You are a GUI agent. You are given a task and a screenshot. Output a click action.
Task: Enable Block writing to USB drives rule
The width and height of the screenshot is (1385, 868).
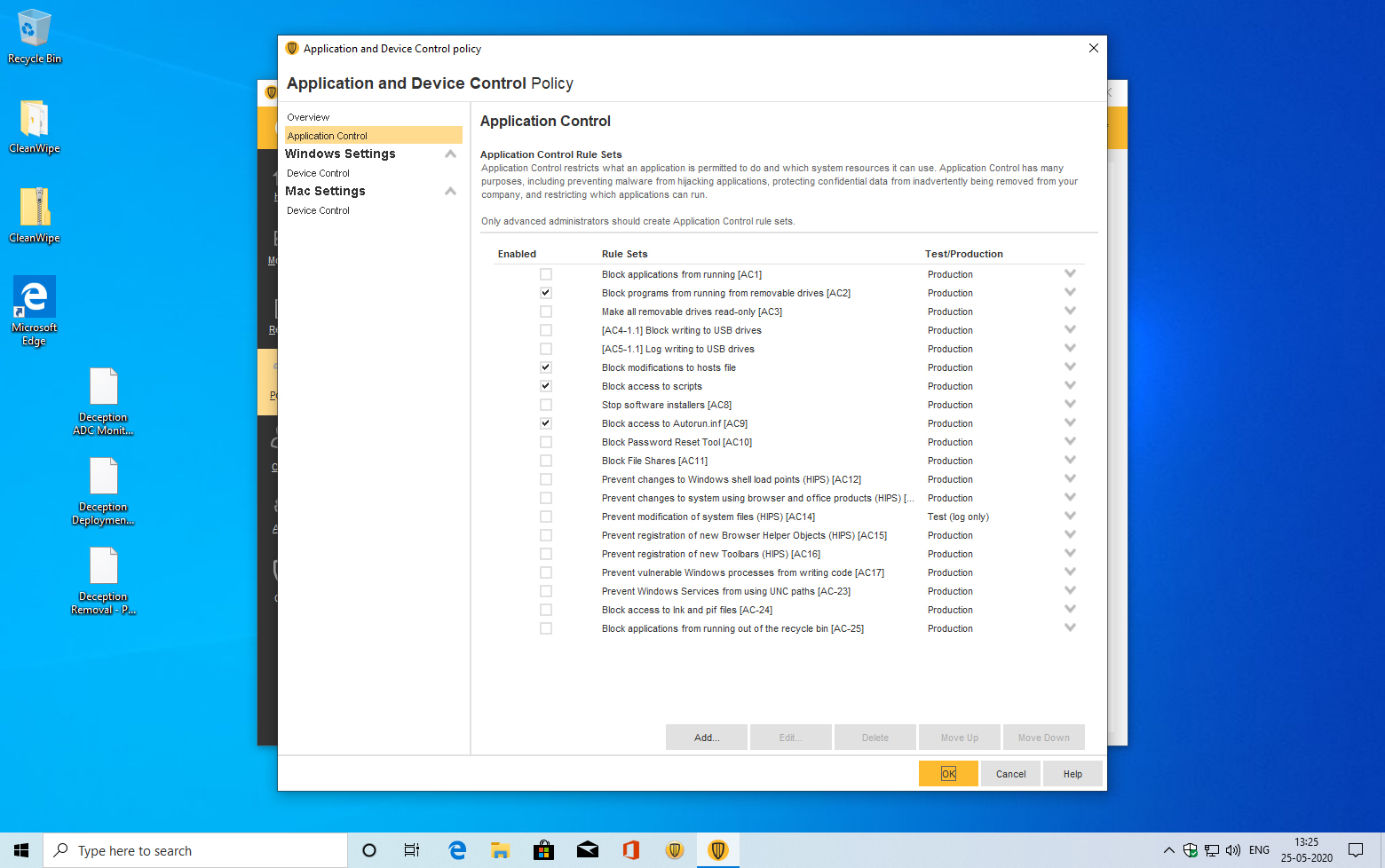pos(546,330)
